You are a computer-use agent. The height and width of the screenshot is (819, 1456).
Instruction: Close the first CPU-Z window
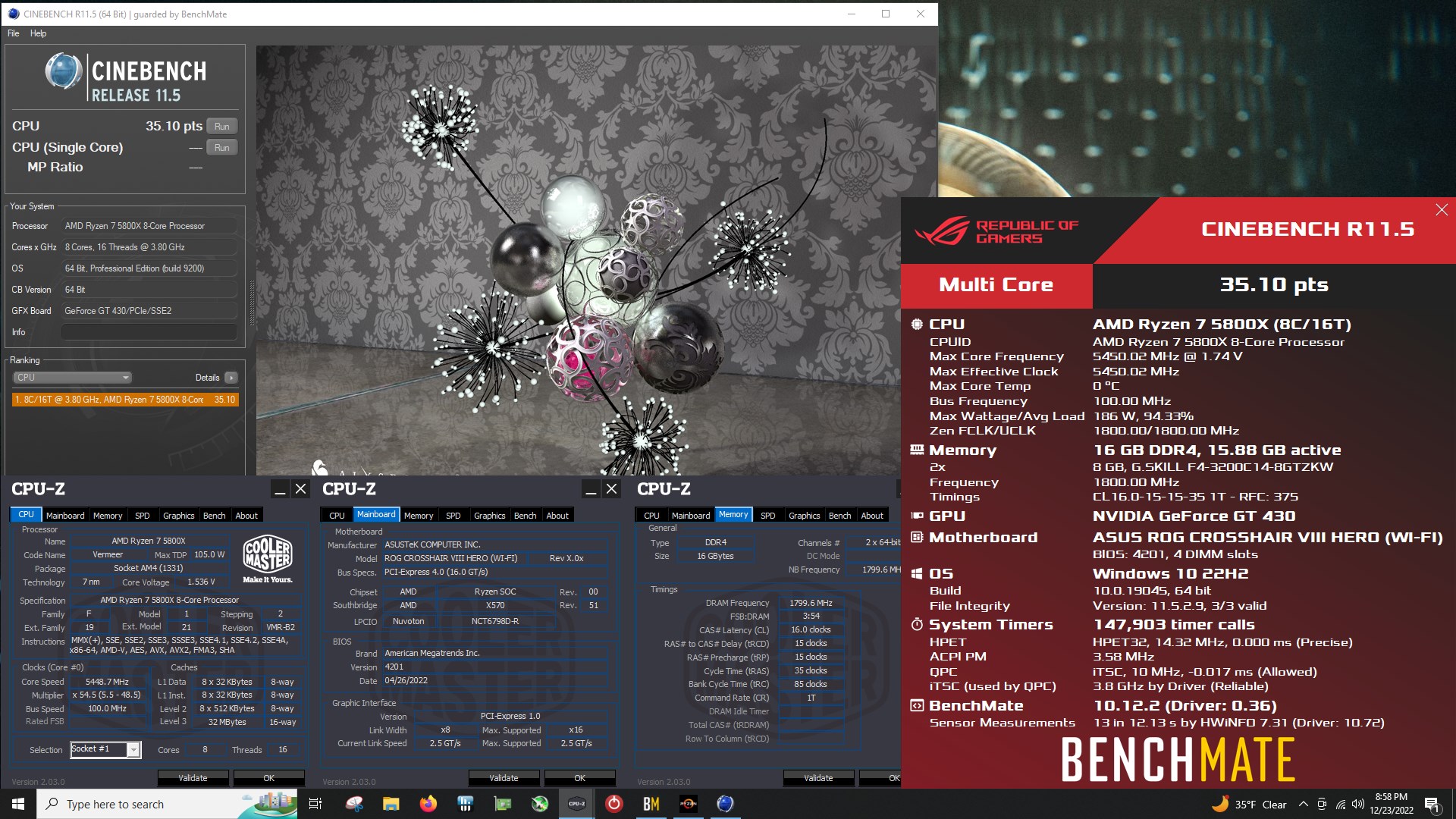coord(301,489)
